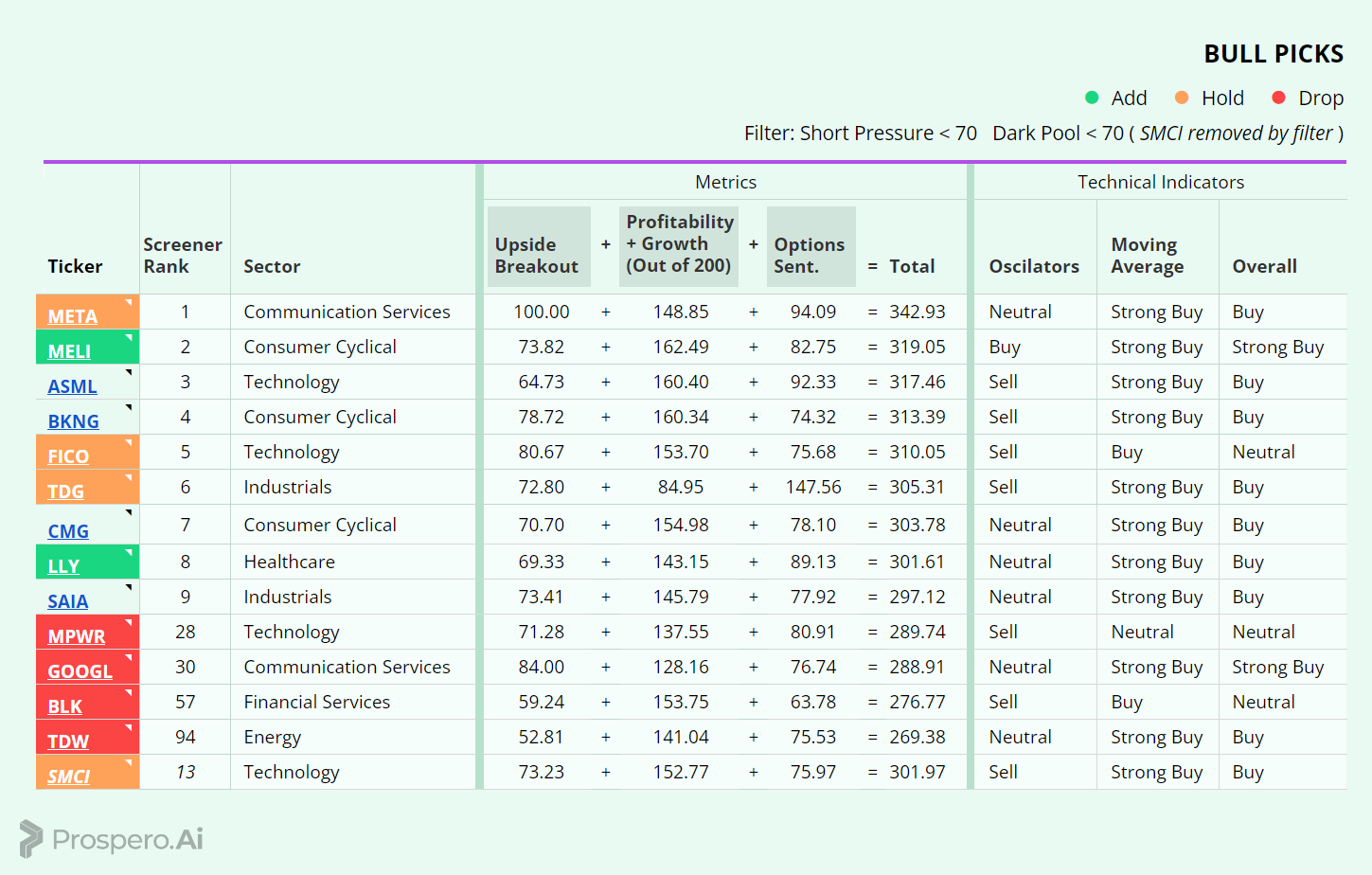Click the Total column header
Viewport: 1372px width, 875px height.
coord(912,267)
